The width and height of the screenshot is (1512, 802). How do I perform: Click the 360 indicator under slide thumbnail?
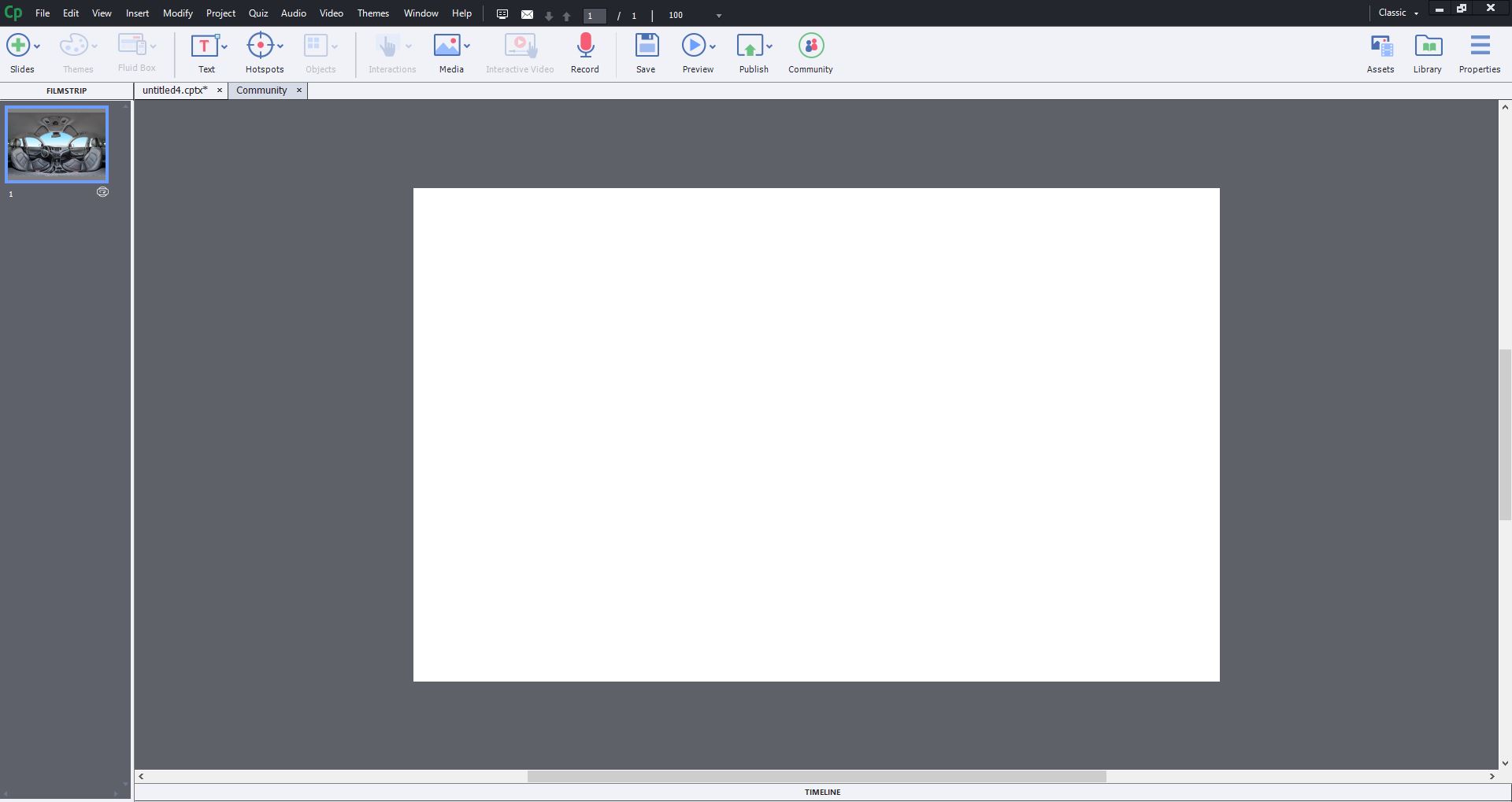click(102, 192)
